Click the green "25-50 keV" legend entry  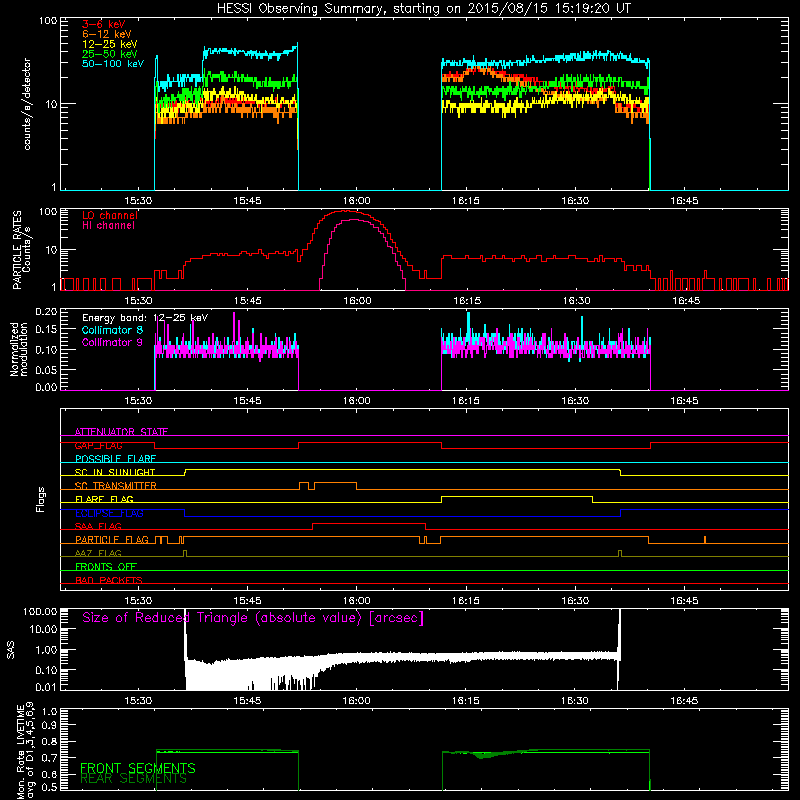coord(110,54)
